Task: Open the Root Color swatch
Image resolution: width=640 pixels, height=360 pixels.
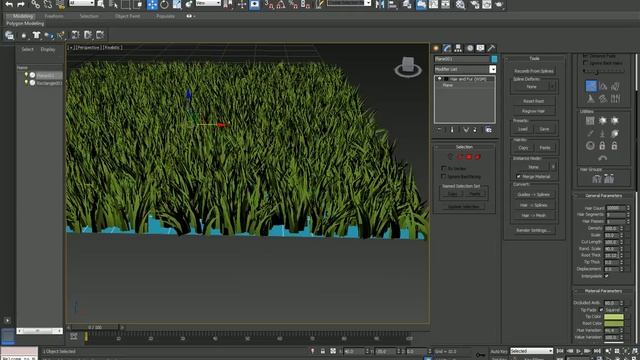Action: [x=614, y=323]
